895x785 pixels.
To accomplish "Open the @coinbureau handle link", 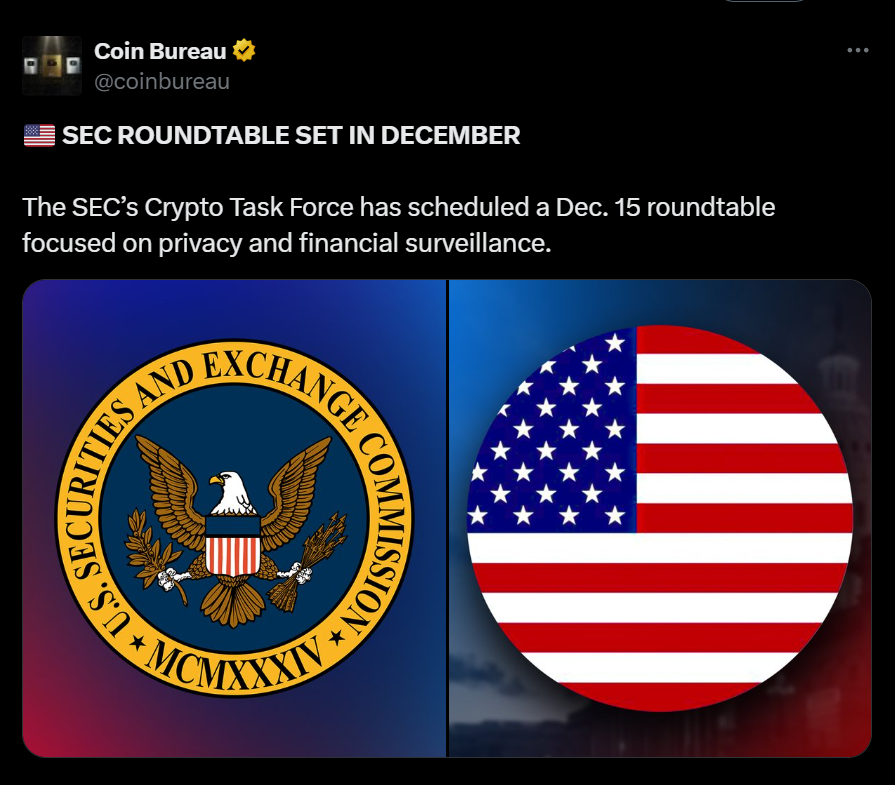I will point(161,82).
